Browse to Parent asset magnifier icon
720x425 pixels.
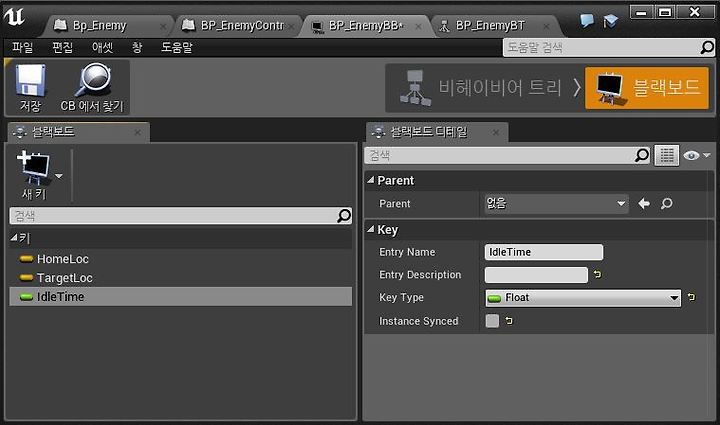tap(666, 203)
